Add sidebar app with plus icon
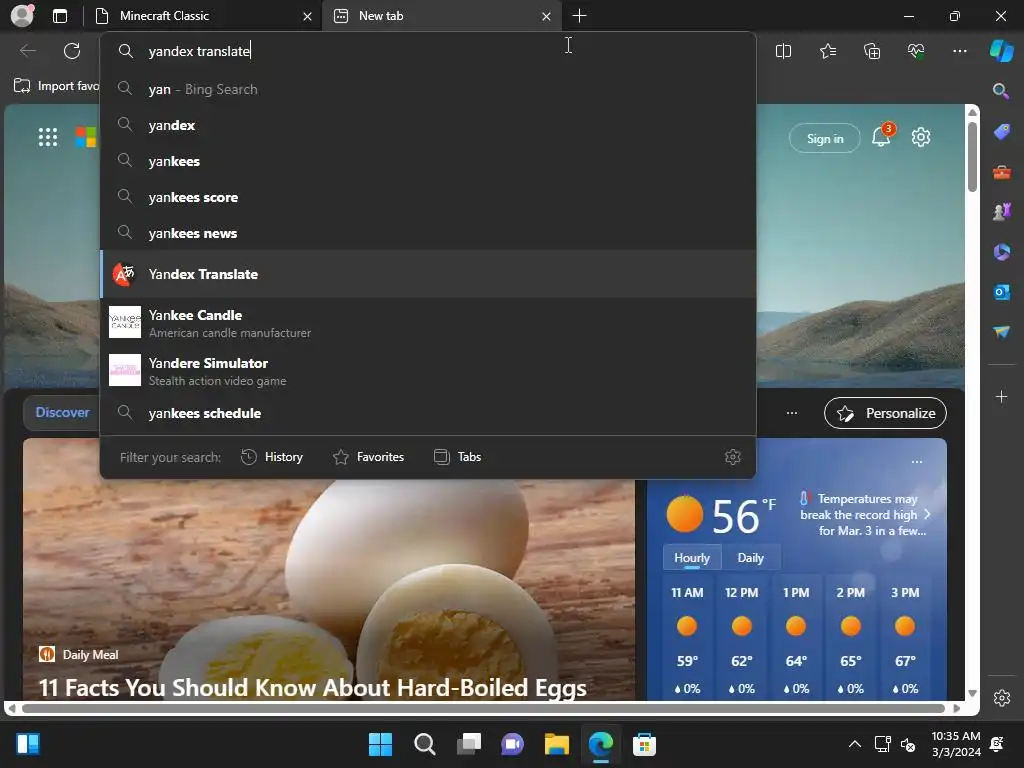 tap(1001, 396)
